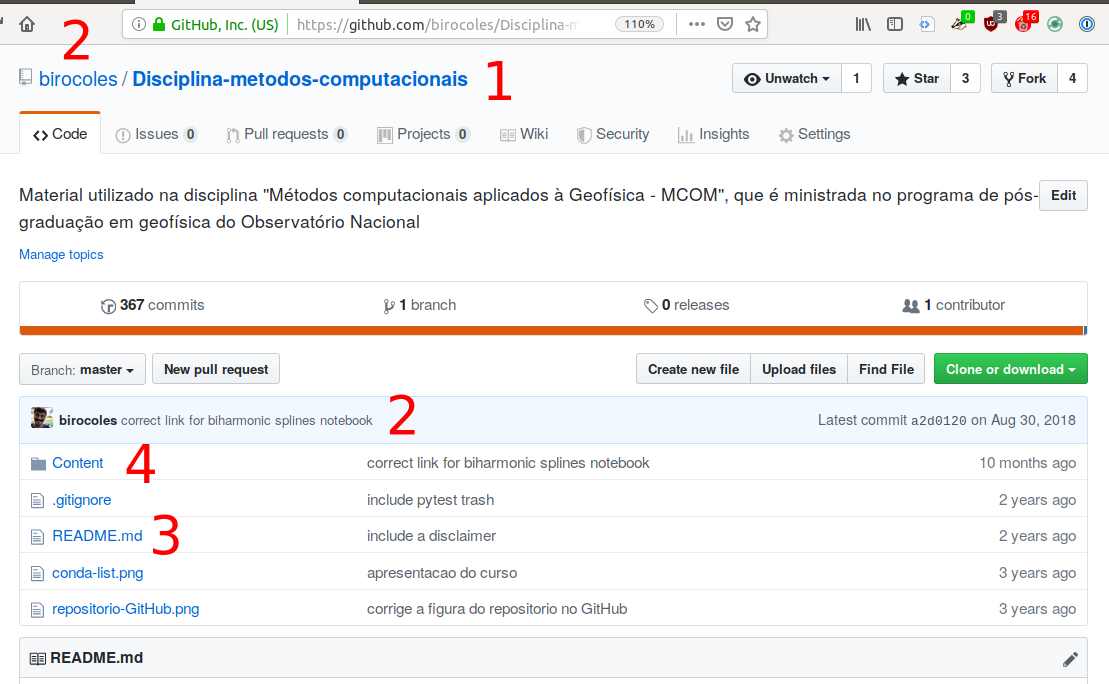The image size is (1109, 684).
Task: View the 4 forks count
Action: 1073,79
